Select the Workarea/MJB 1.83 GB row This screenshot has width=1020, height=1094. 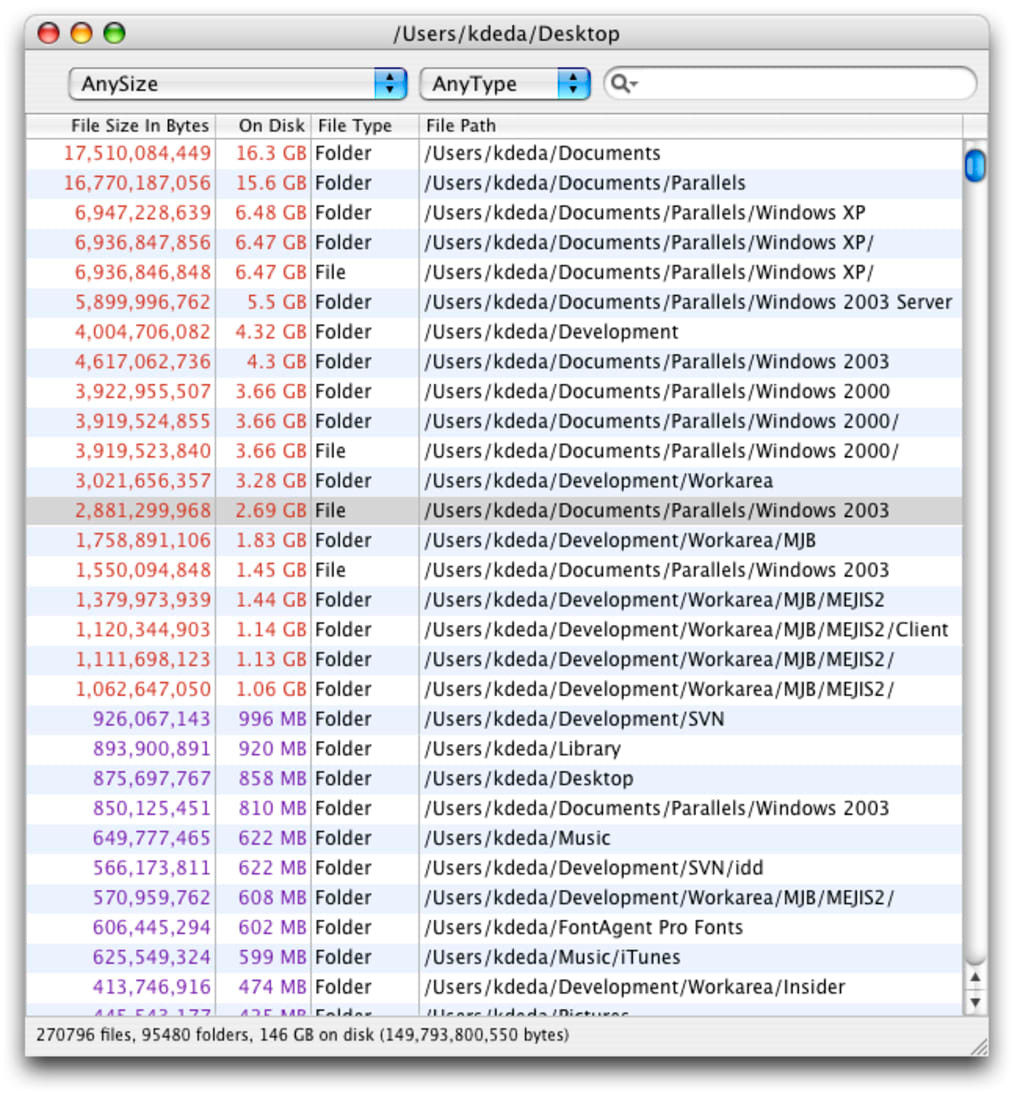(x=494, y=540)
